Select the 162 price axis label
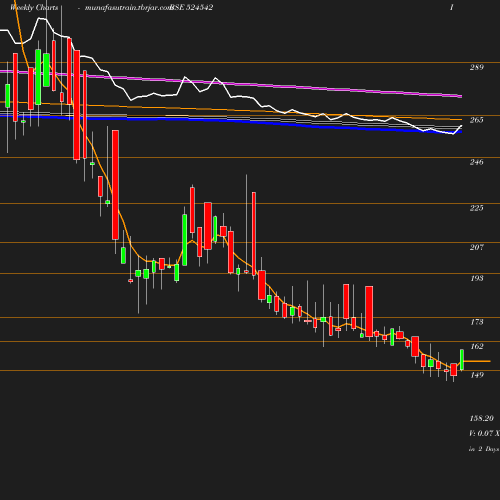Viewport: 500px width, 500px height. 477,347
